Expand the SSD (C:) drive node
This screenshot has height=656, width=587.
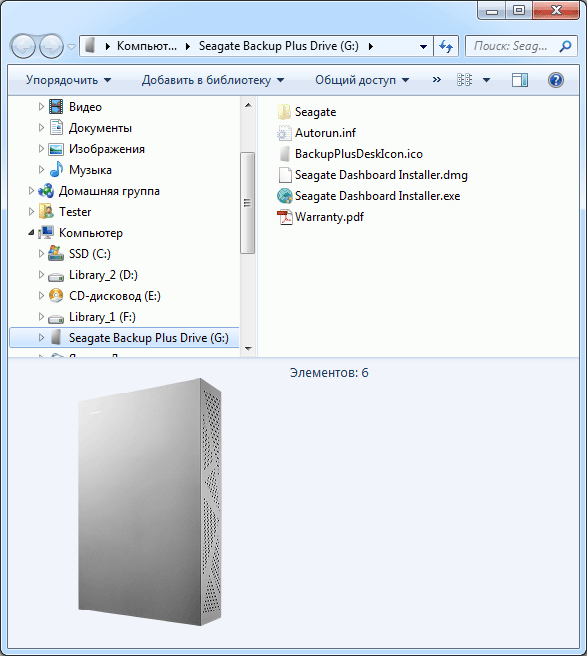[41, 253]
